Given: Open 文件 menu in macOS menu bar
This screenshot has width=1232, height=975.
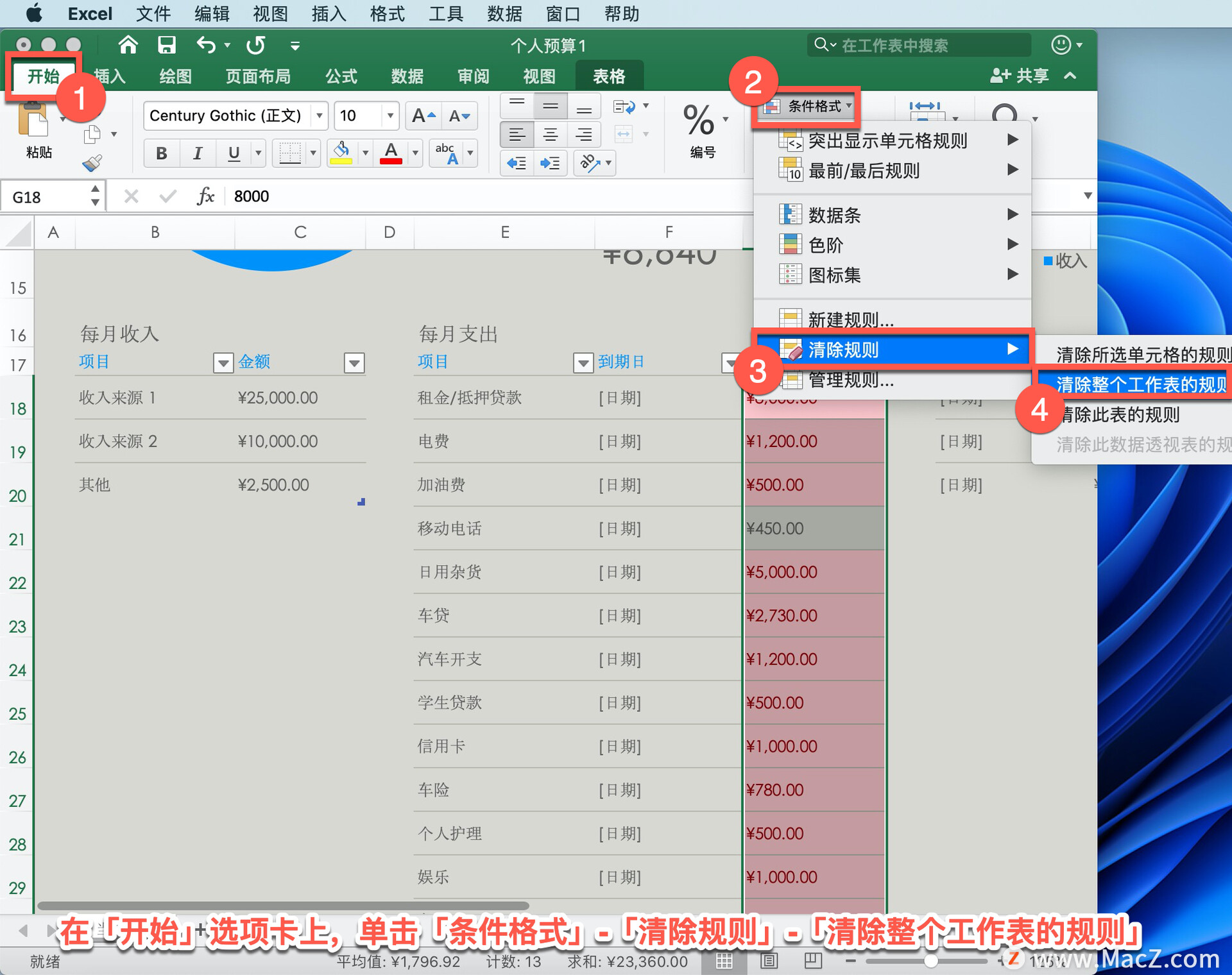Looking at the screenshot, I should coord(153,13).
